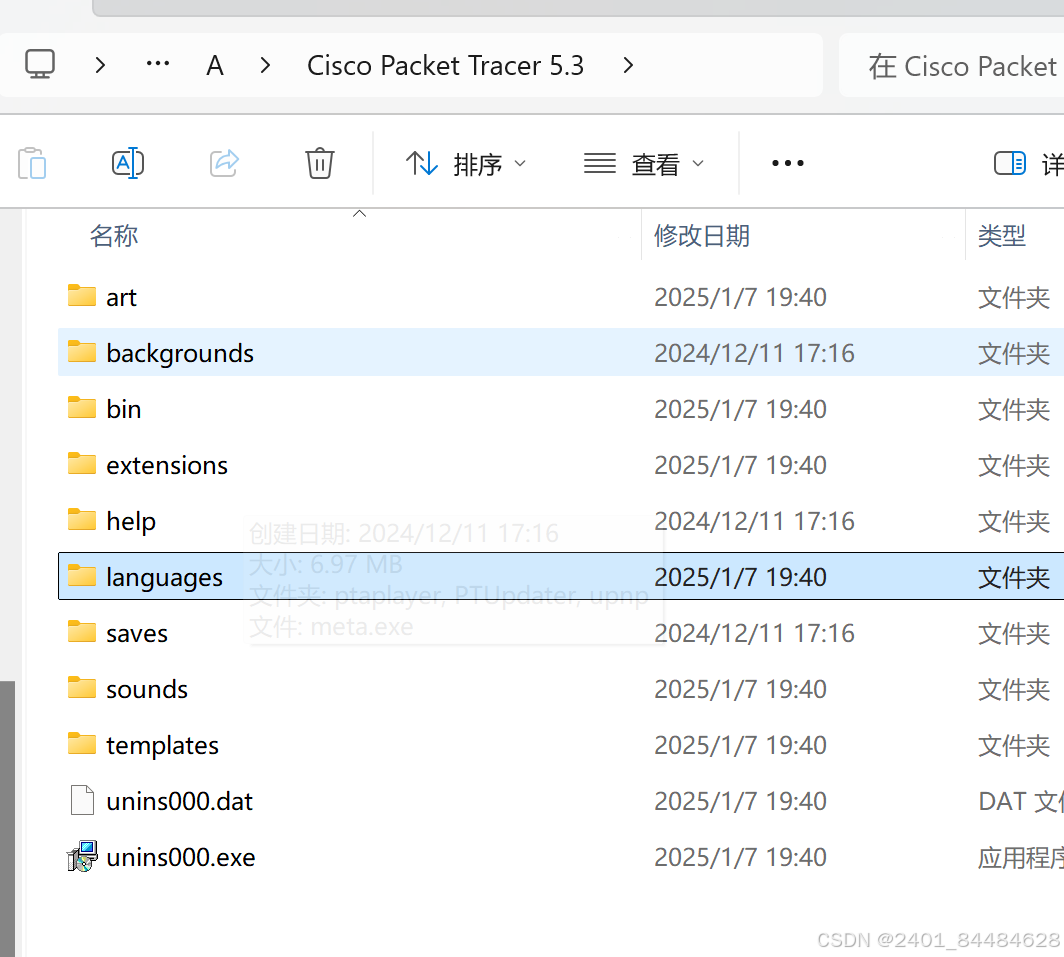Click the DAT file type cell
This screenshot has height=957, width=1064.
pos(1021,802)
